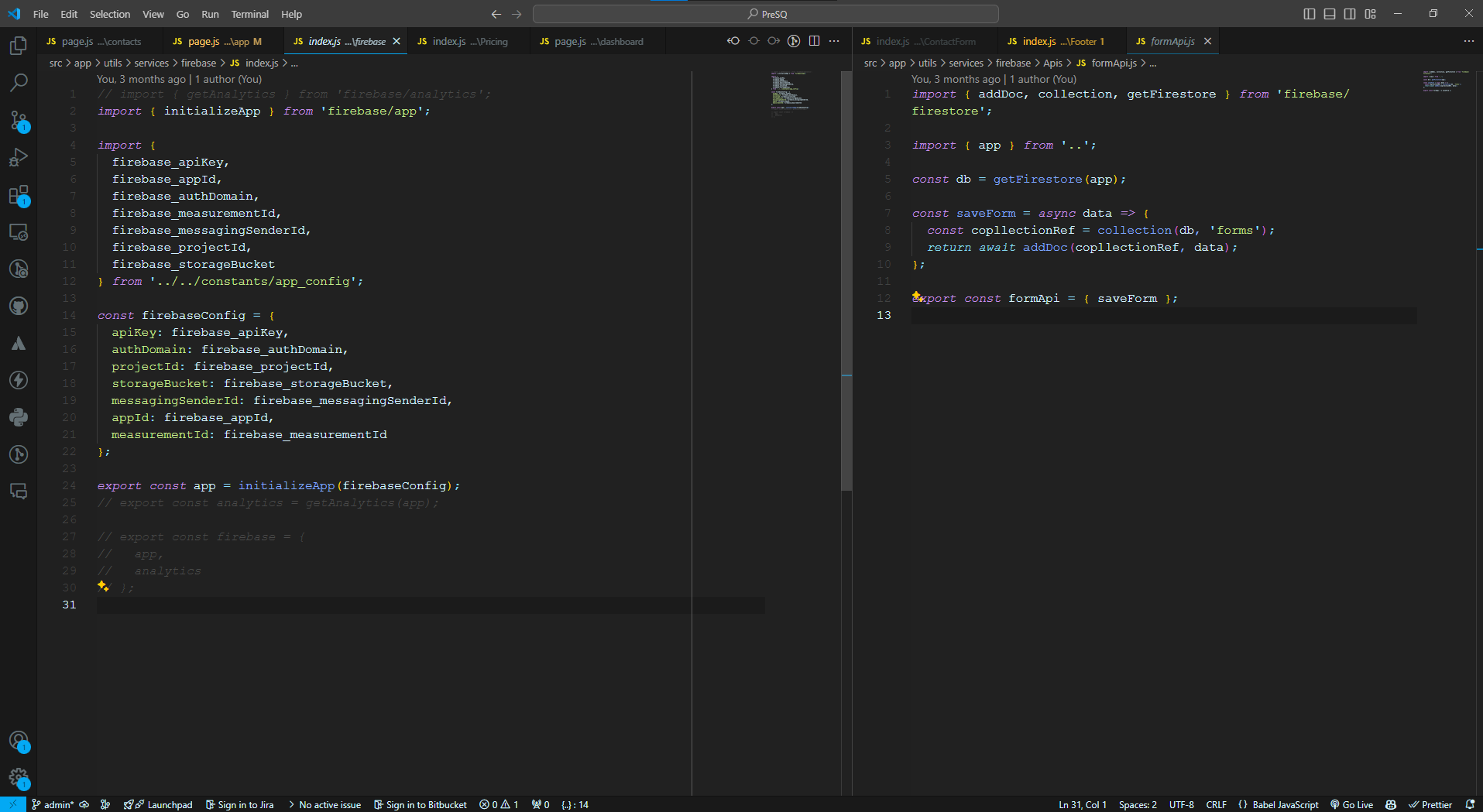This screenshot has width=1483, height=812.
Task: Open the Source Control view
Action: pos(19,120)
